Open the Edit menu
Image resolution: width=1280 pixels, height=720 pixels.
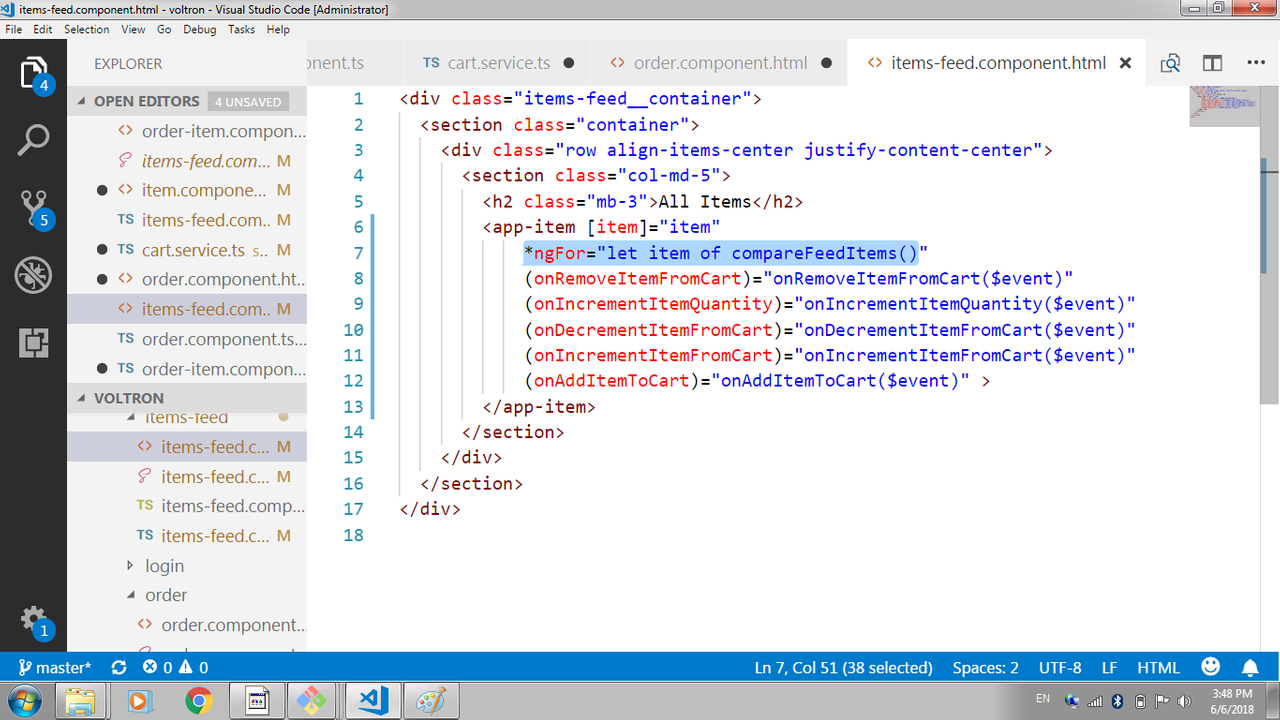pyautogui.click(x=43, y=29)
